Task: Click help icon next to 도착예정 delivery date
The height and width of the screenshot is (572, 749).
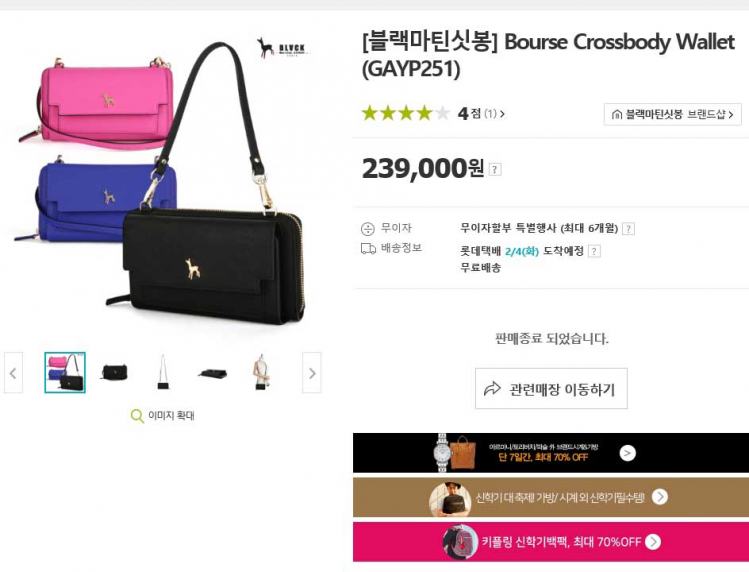Action: 594,251
